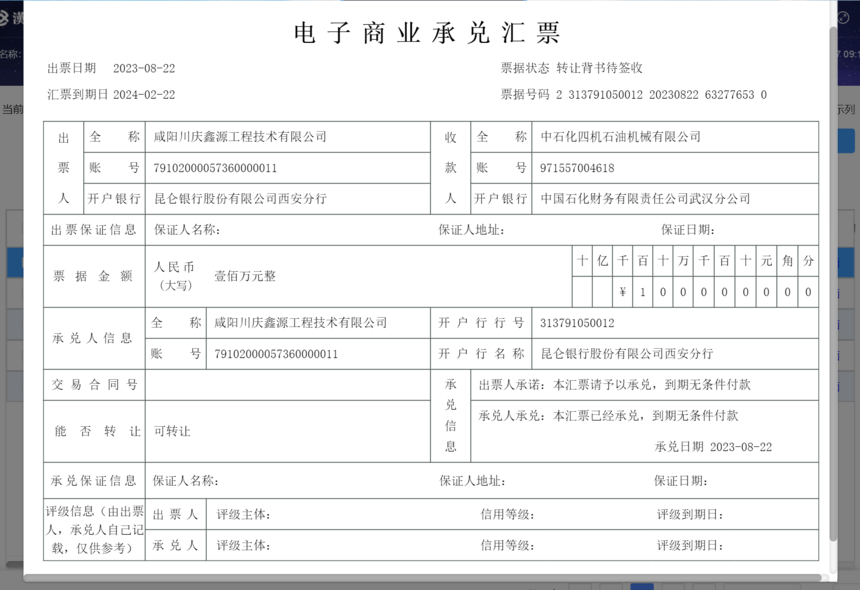Select the amount in words 壹佰万元整
Image resolution: width=860 pixels, height=590 pixels.
(x=245, y=276)
